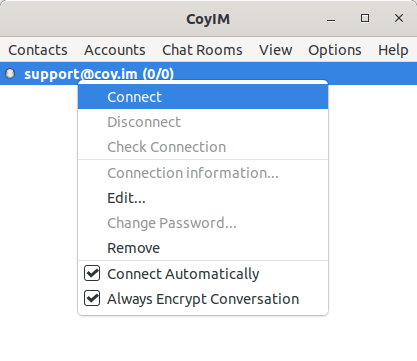Select Edit... in the account menu
Image resolution: width=417 pixels, height=361 pixels.
click(203, 198)
